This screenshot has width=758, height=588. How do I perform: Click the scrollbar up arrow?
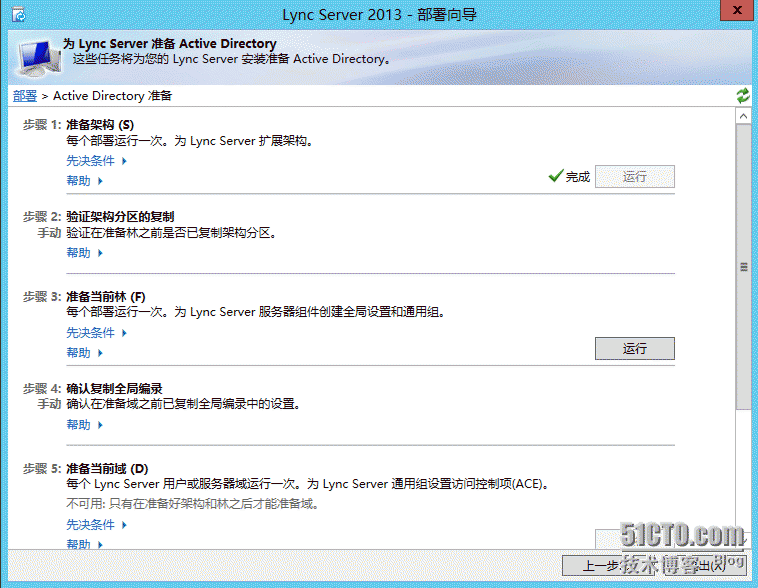click(x=743, y=116)
